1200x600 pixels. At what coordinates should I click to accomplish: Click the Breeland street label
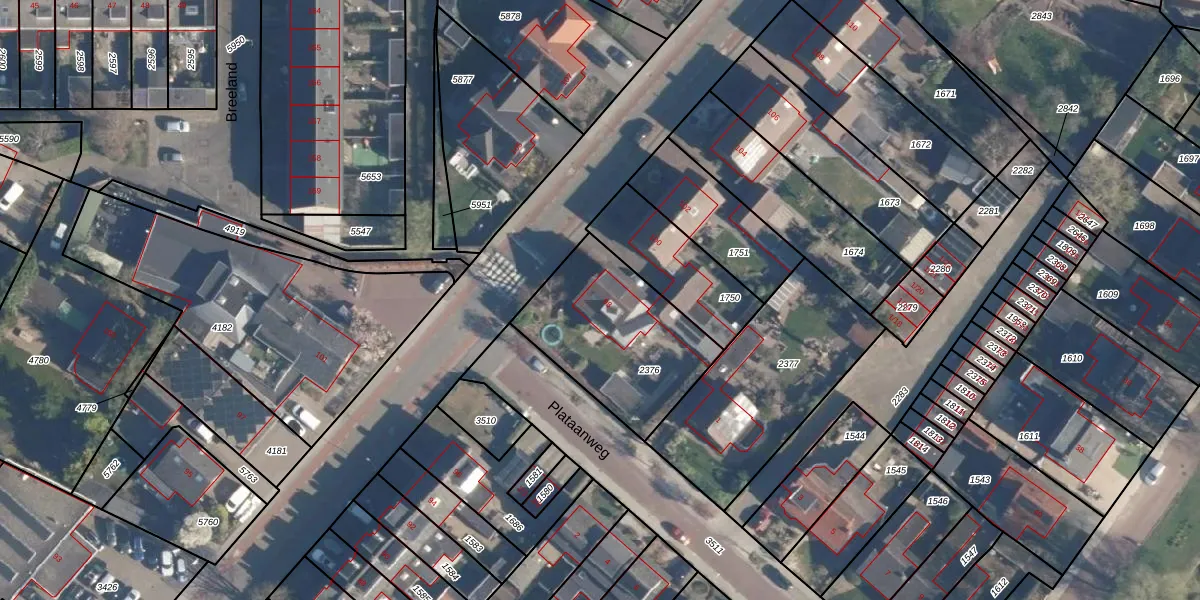[x=233, y=92]
